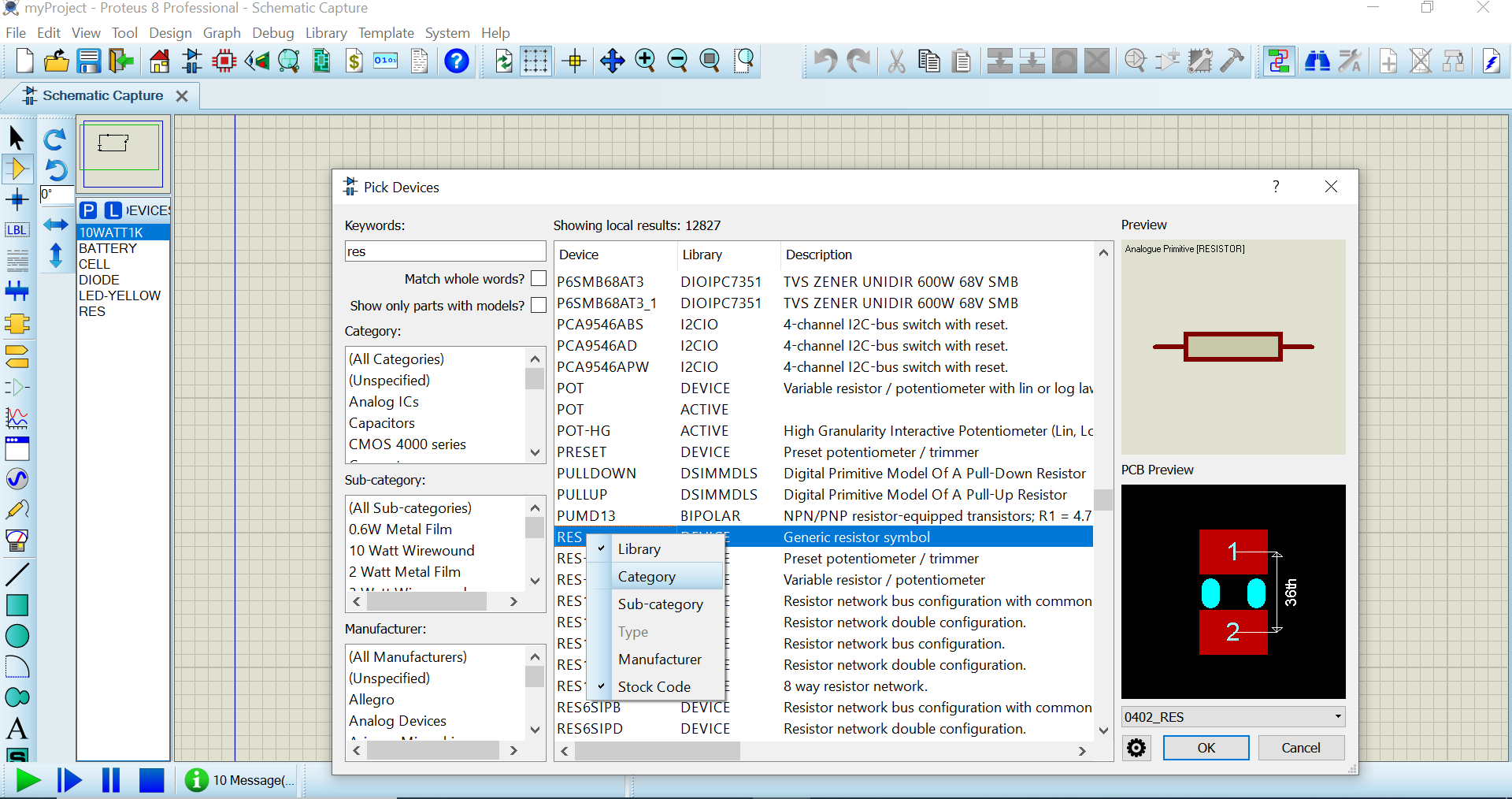Click the Save Project toolbar icon
Screen dimensions: 1512x799
tap(89, 61)
